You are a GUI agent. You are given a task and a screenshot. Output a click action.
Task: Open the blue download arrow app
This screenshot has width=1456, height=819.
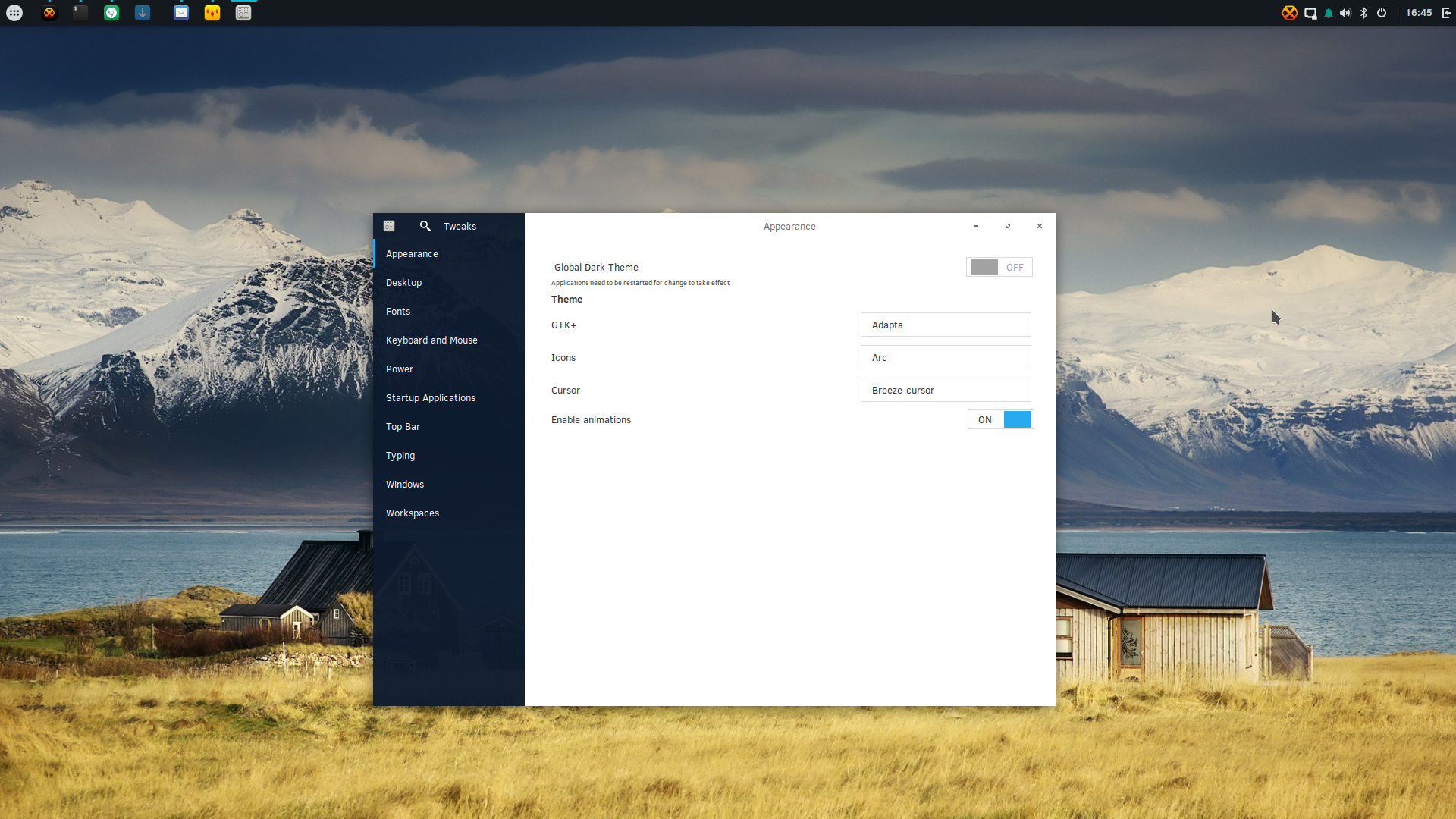[143, 13]
